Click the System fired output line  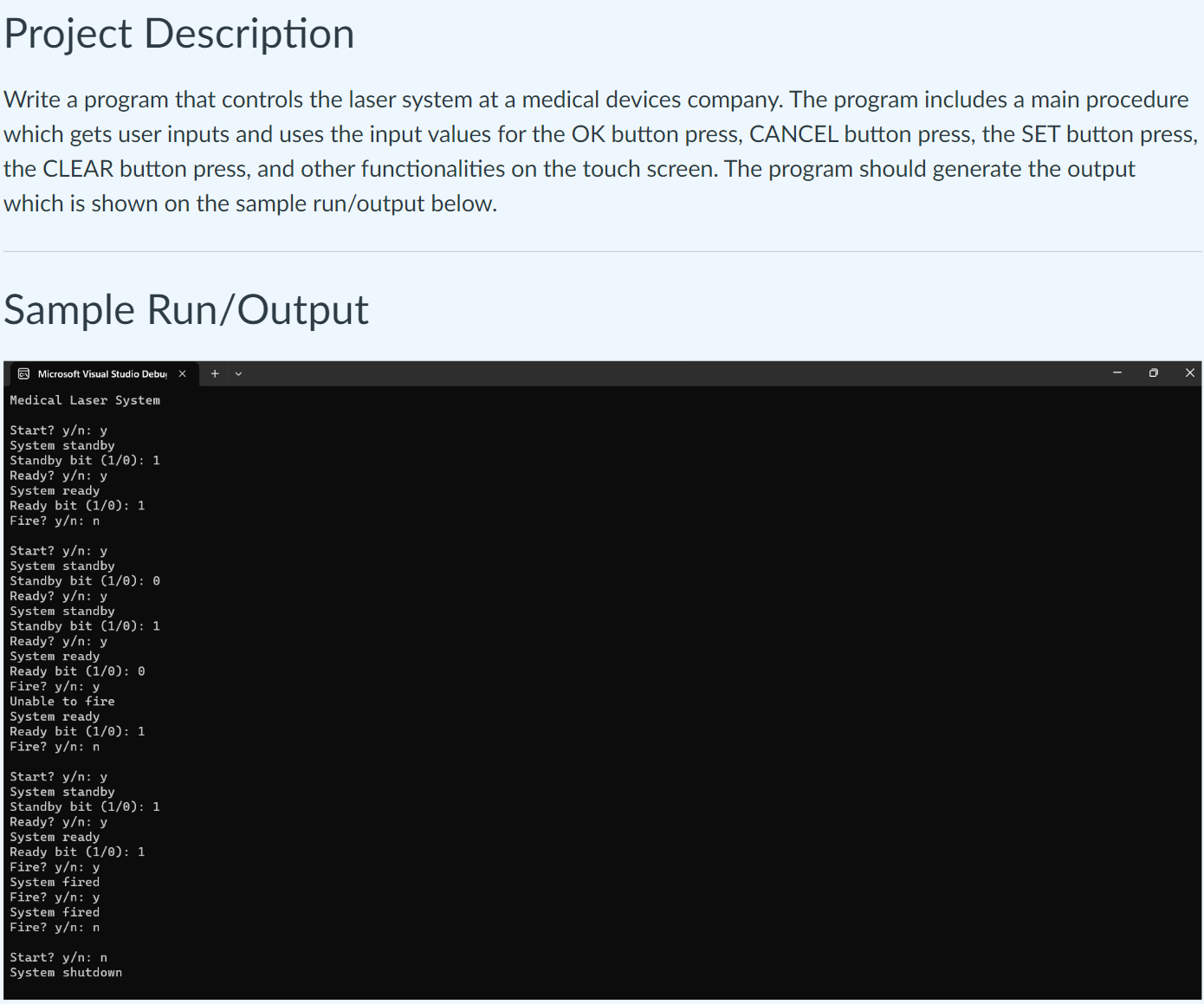click(55, 882)
